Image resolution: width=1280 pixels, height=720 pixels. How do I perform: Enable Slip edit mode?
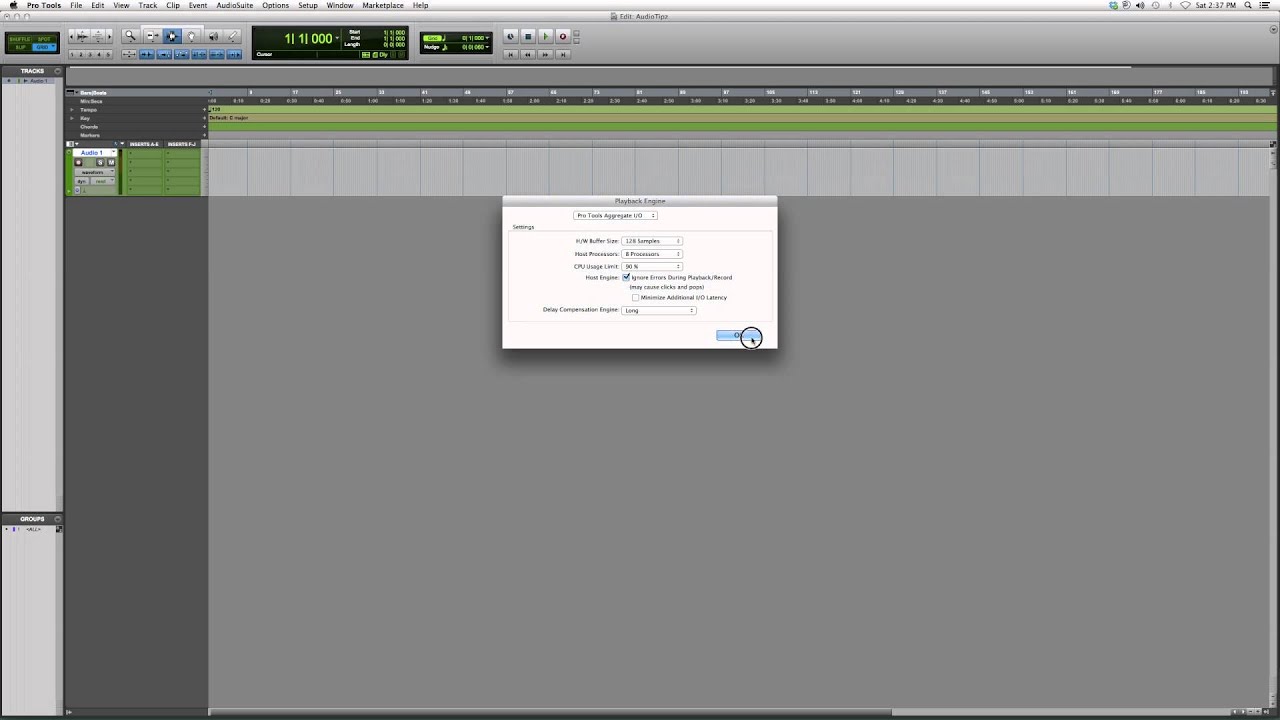coord(20,47)
